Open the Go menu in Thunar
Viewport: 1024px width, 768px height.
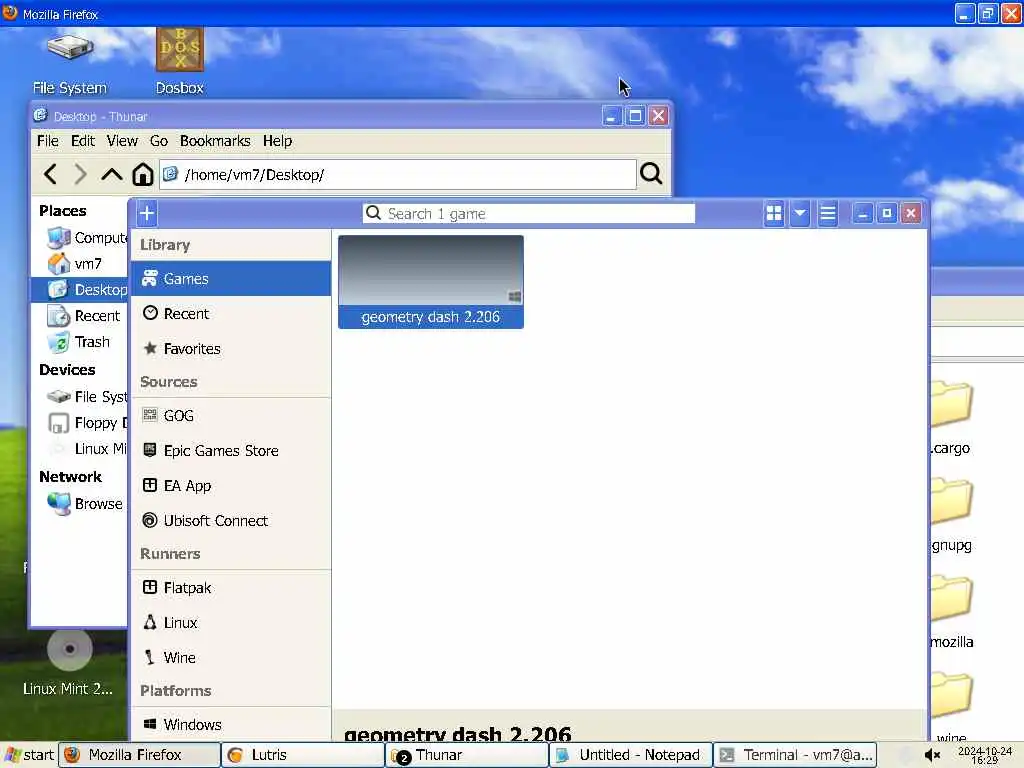(159, 141)
